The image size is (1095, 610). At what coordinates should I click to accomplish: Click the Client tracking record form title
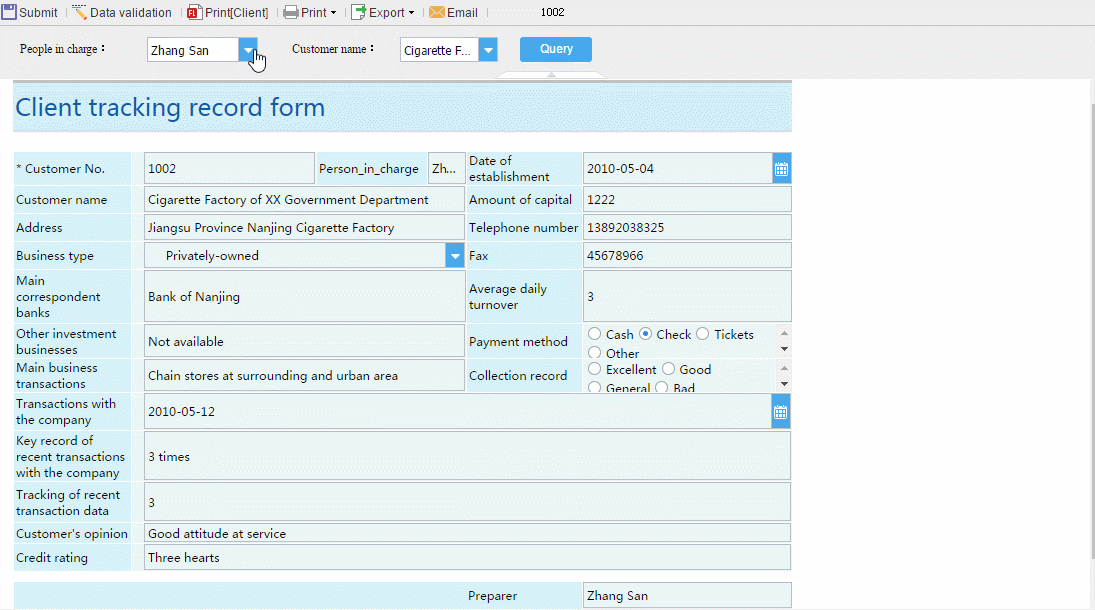(x=170, y=108)
